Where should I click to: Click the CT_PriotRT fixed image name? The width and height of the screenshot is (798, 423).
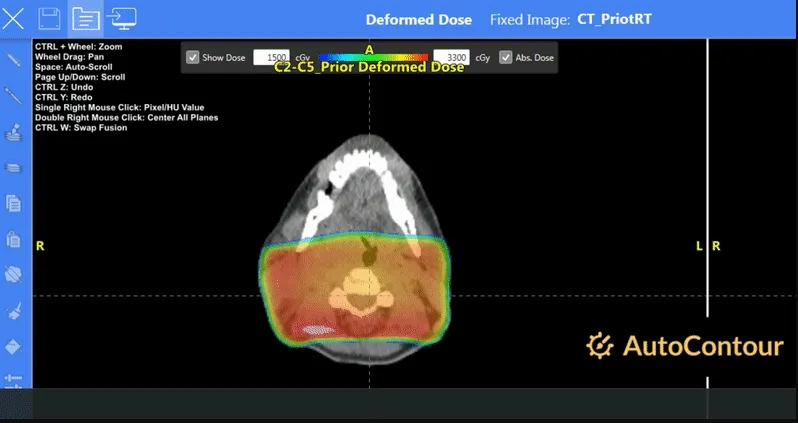[x=614, y=19]
